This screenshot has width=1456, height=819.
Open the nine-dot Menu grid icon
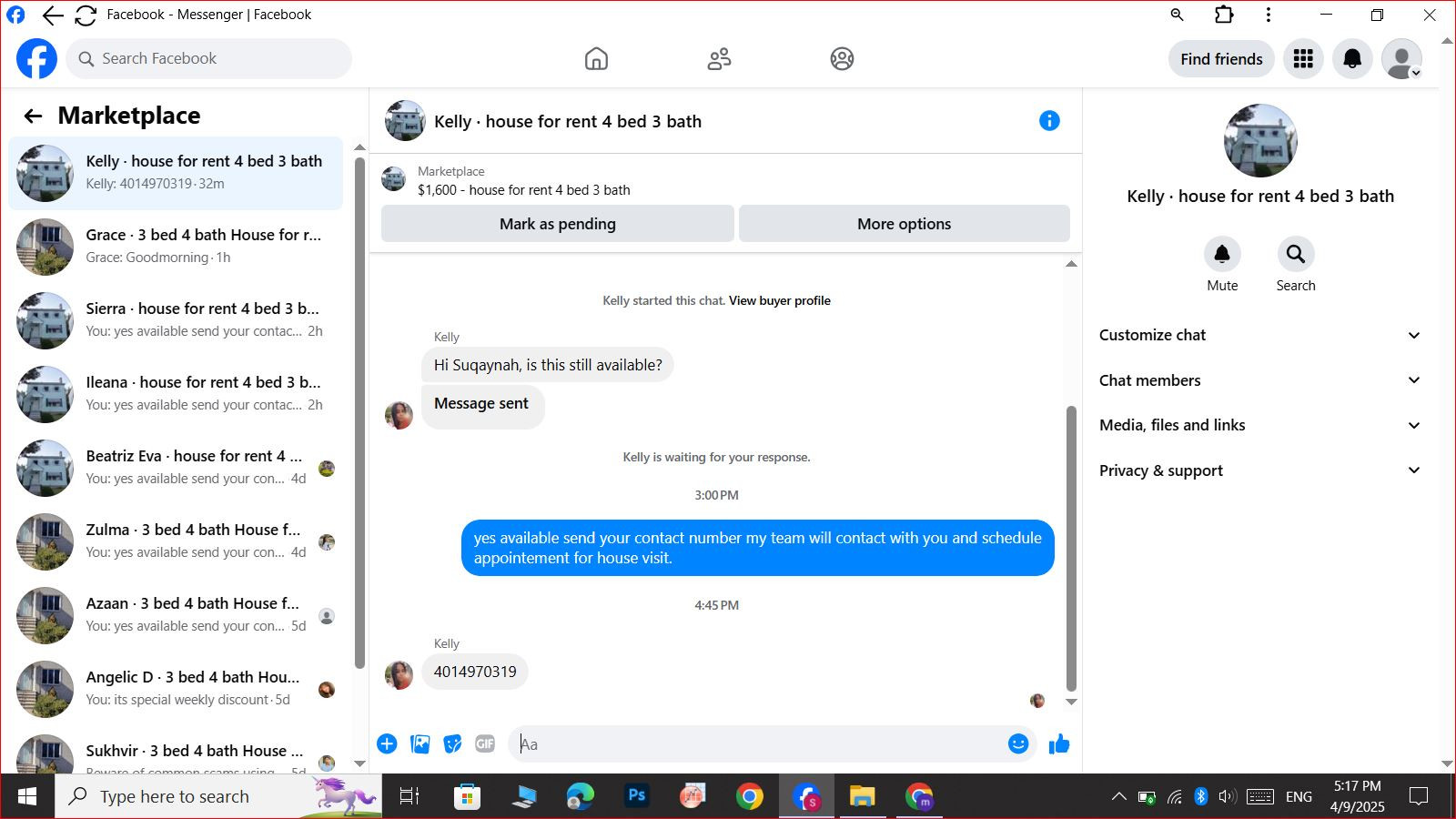tap(1303, 59)
